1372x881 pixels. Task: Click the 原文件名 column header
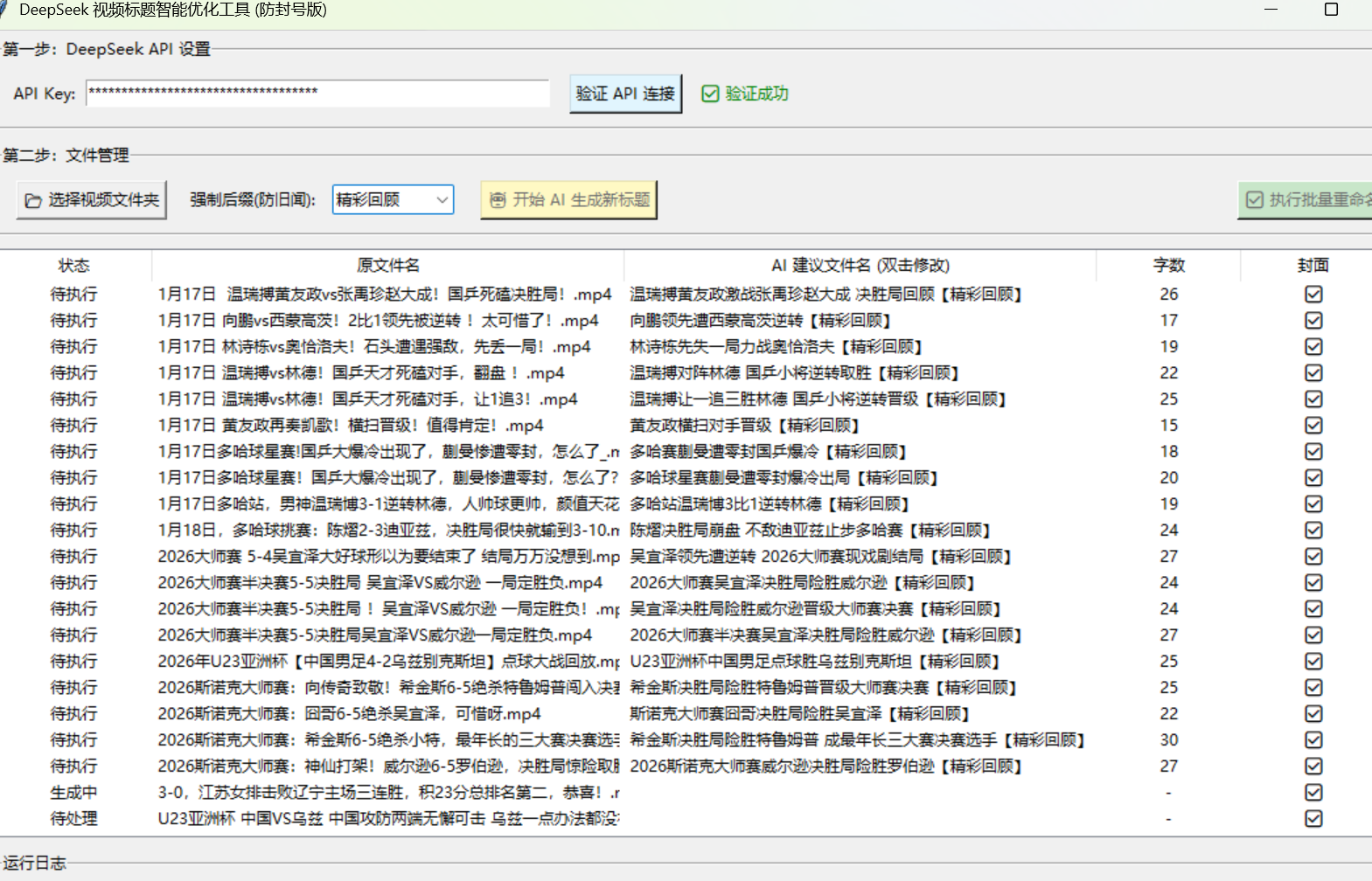pos(388,265)
